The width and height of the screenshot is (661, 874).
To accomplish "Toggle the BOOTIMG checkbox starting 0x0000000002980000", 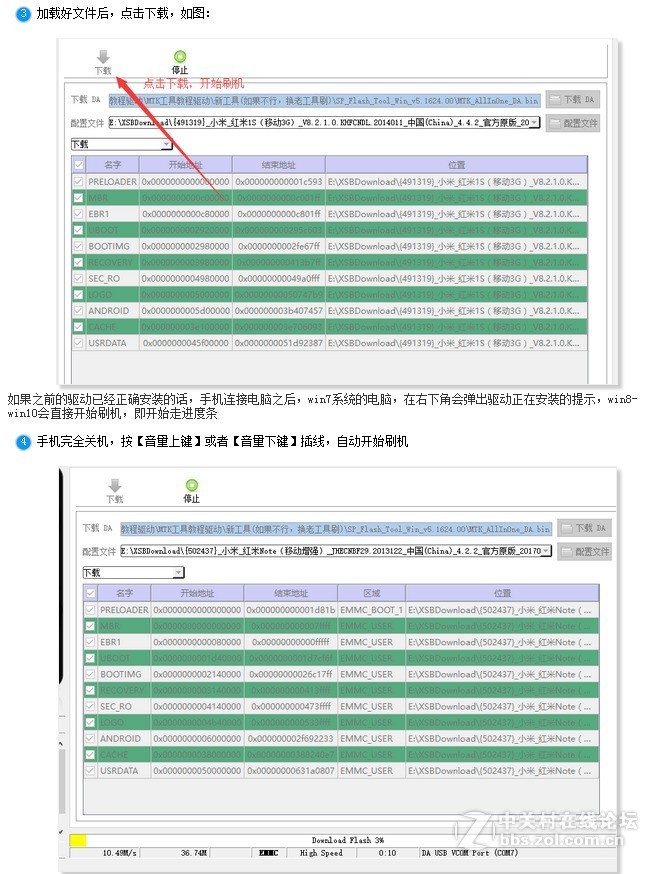I will click(78, 246).
